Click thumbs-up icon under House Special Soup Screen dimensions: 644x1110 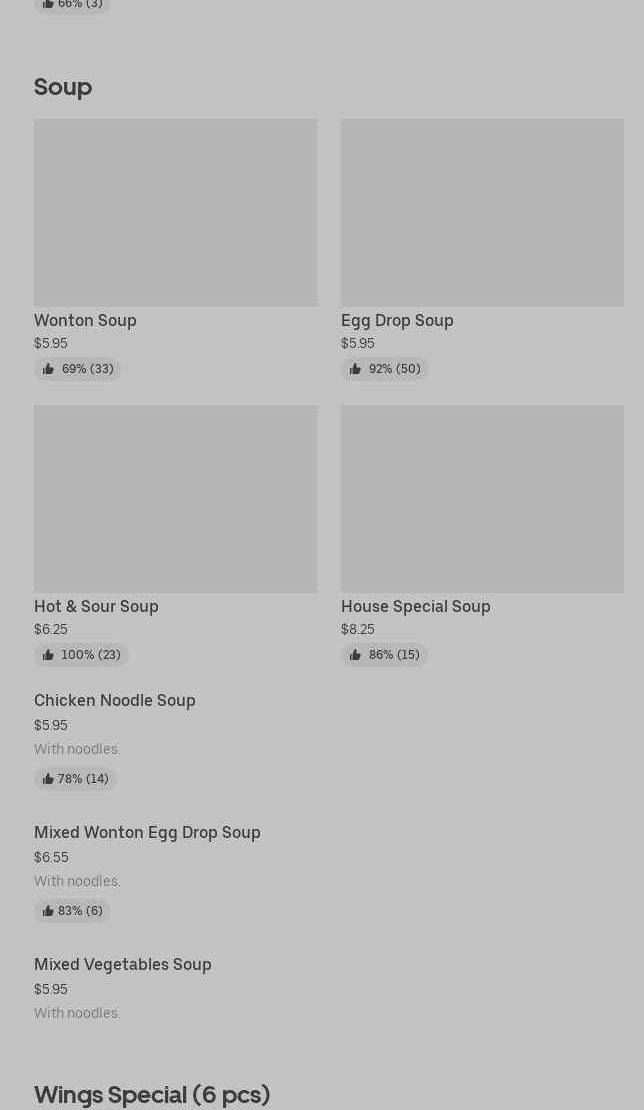pyautogui.click(x=355, y=655)
